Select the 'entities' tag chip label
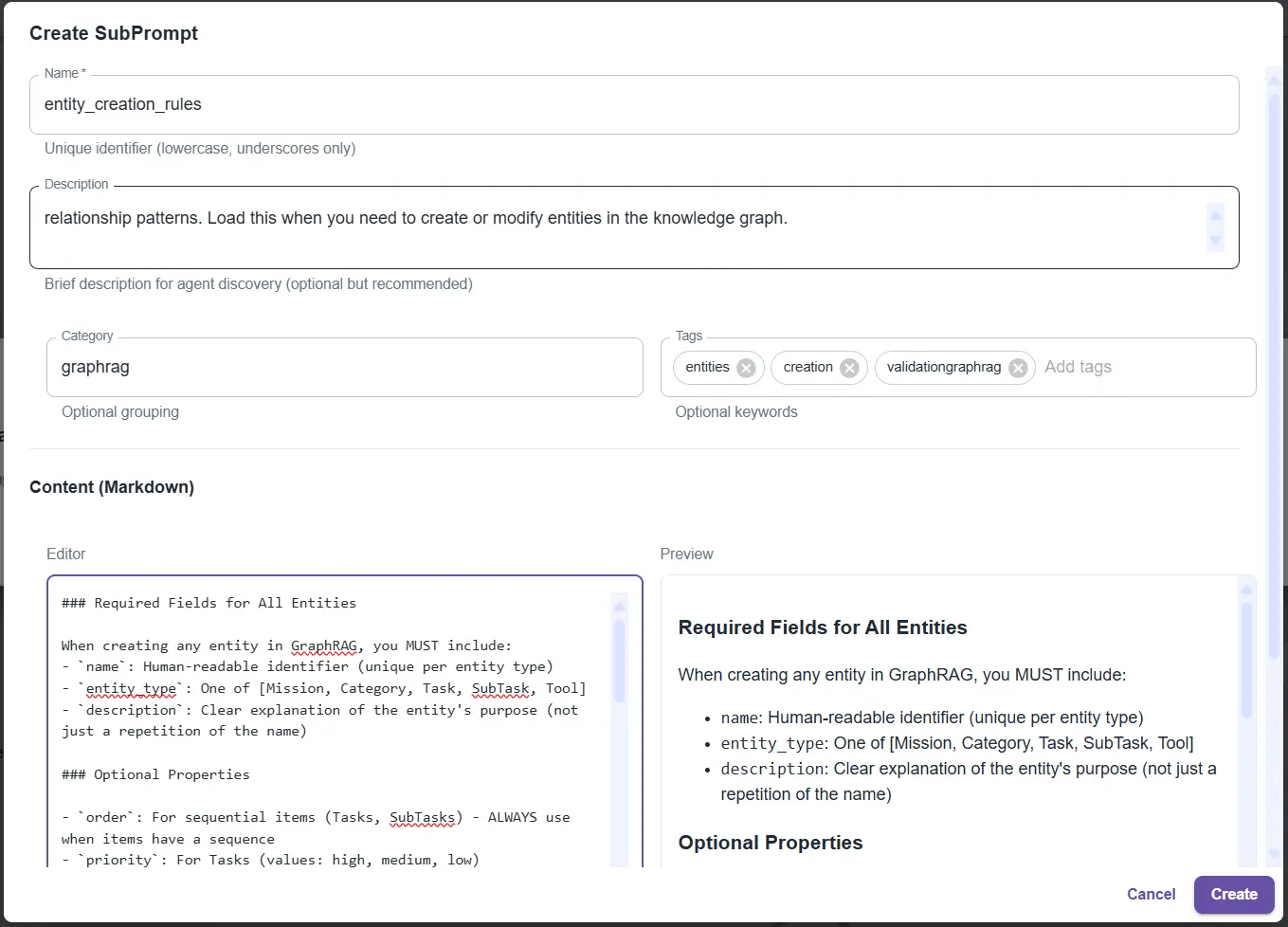Viewport: 1288px width, 927px height. (707, 367)
